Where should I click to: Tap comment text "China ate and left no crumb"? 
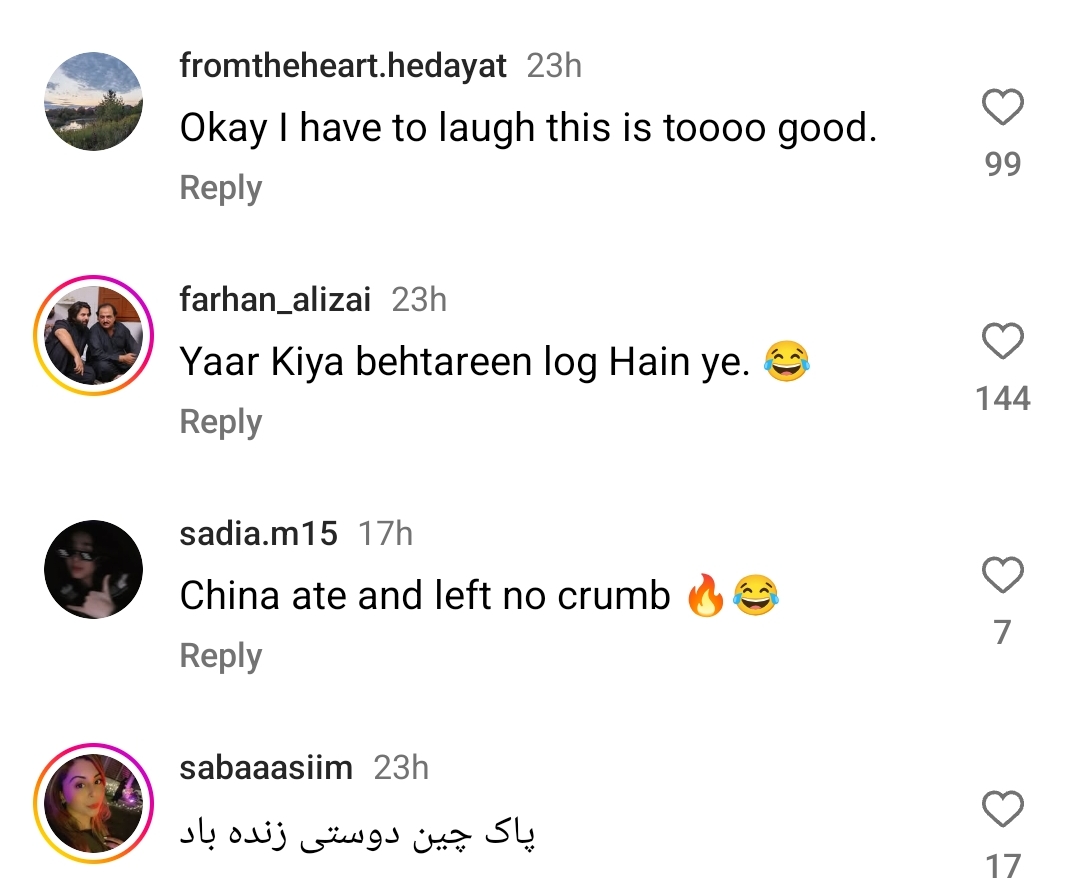click(x=425, y=596)
